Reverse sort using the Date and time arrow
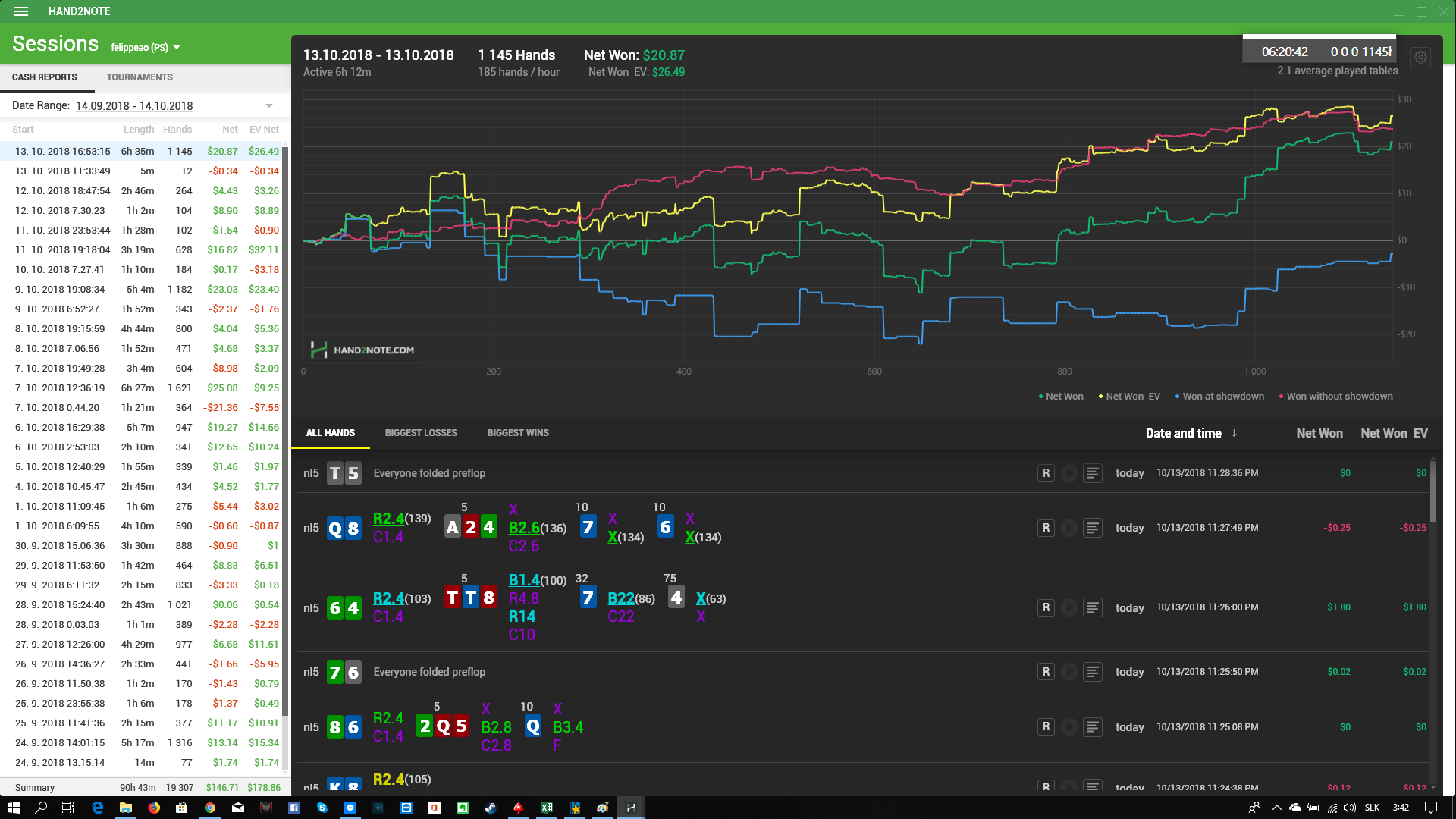The width and height of the screenshot is (1456, 819). point(1234,433)
